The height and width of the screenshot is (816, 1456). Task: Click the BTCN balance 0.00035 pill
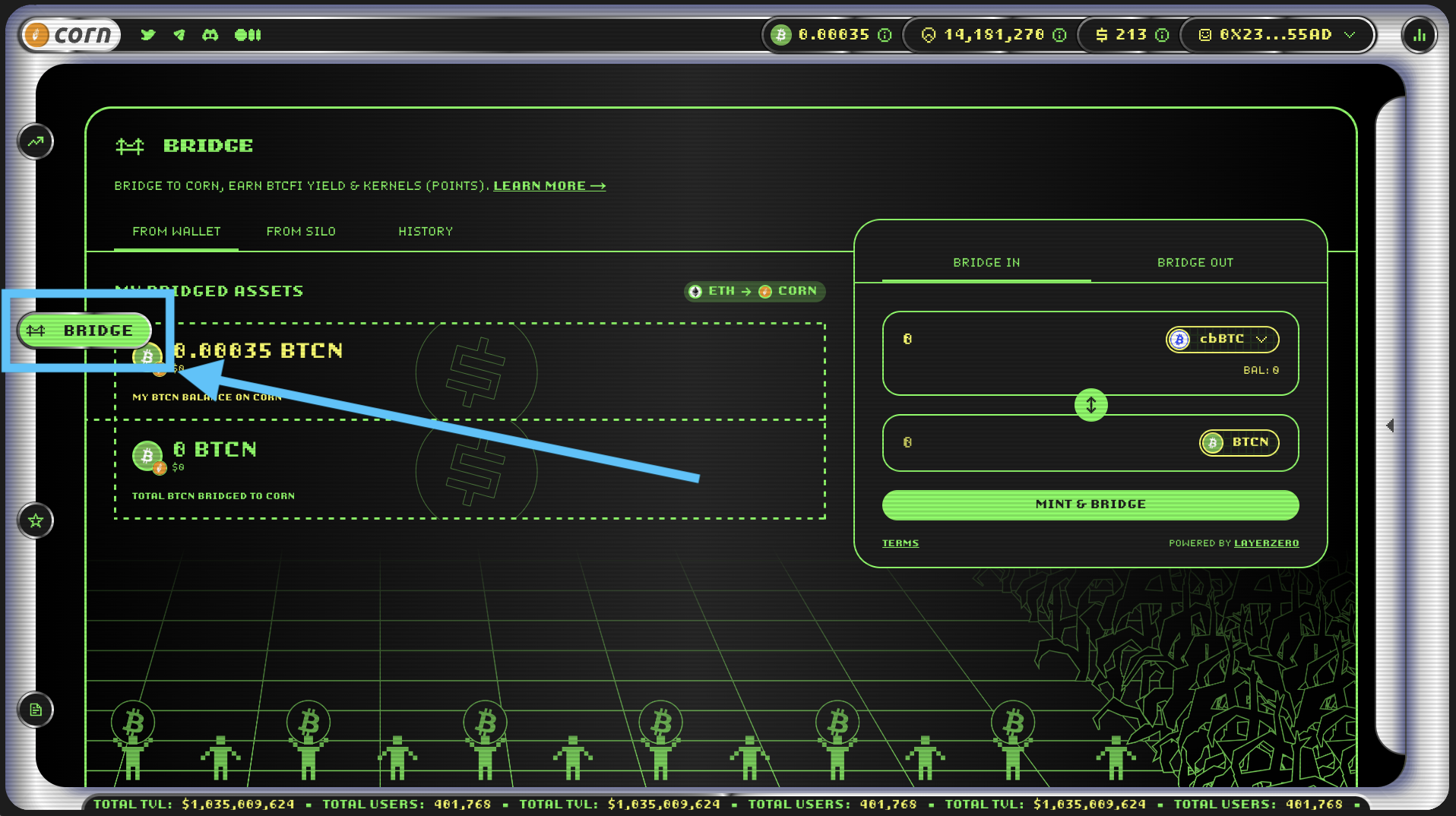pos(831,35)
